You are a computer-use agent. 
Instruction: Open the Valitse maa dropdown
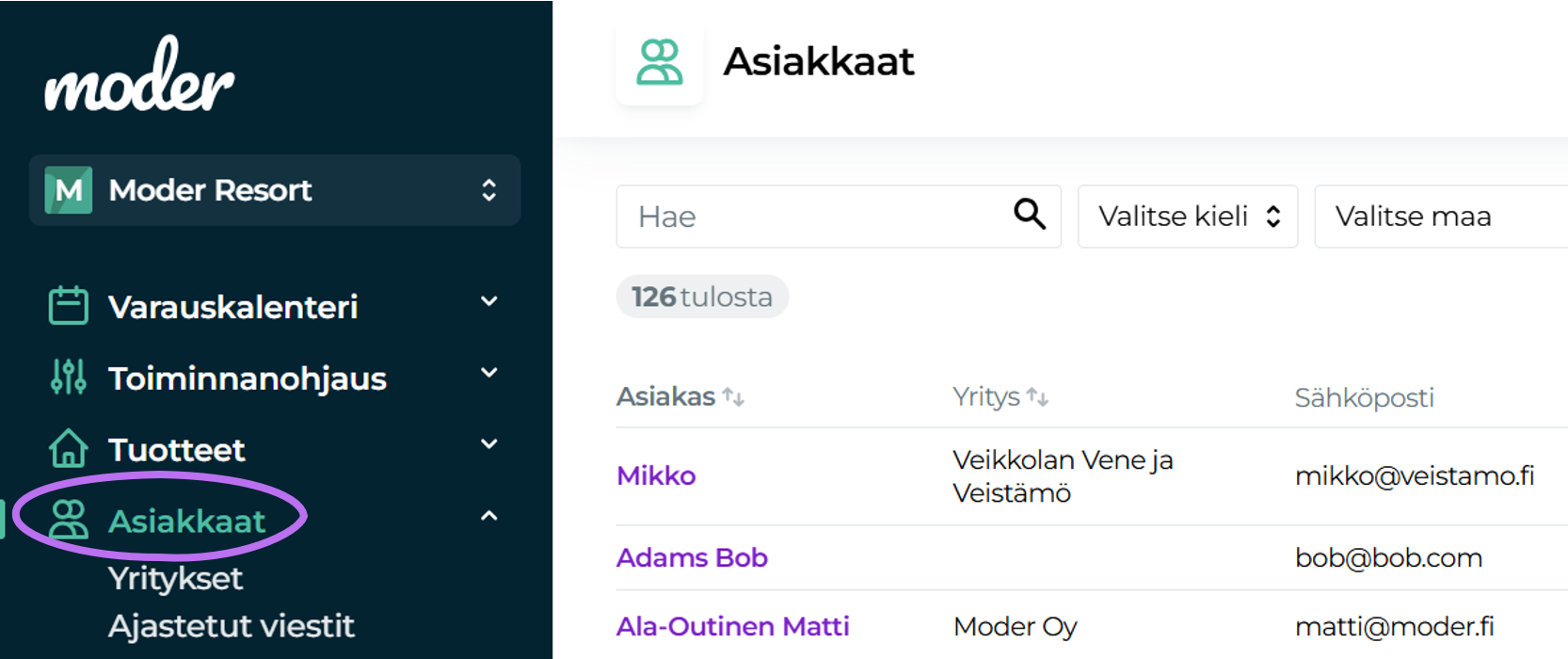click(1440, 216)
